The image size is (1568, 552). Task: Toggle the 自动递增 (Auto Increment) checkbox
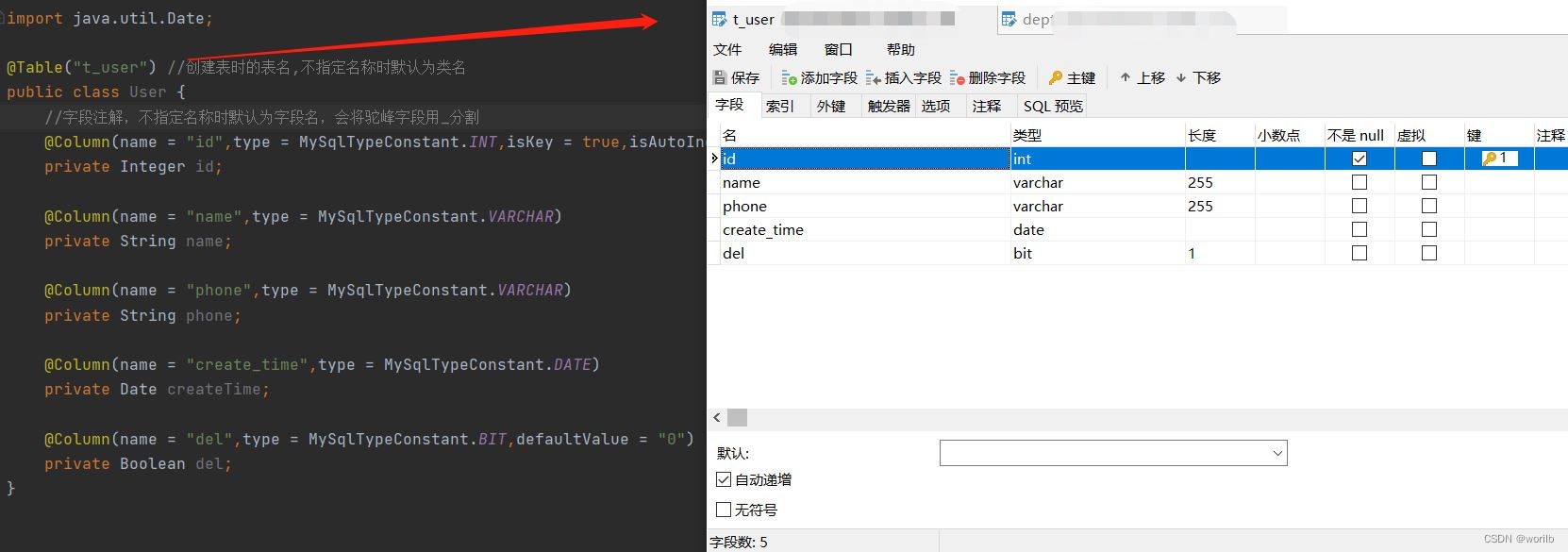point(724,479)
